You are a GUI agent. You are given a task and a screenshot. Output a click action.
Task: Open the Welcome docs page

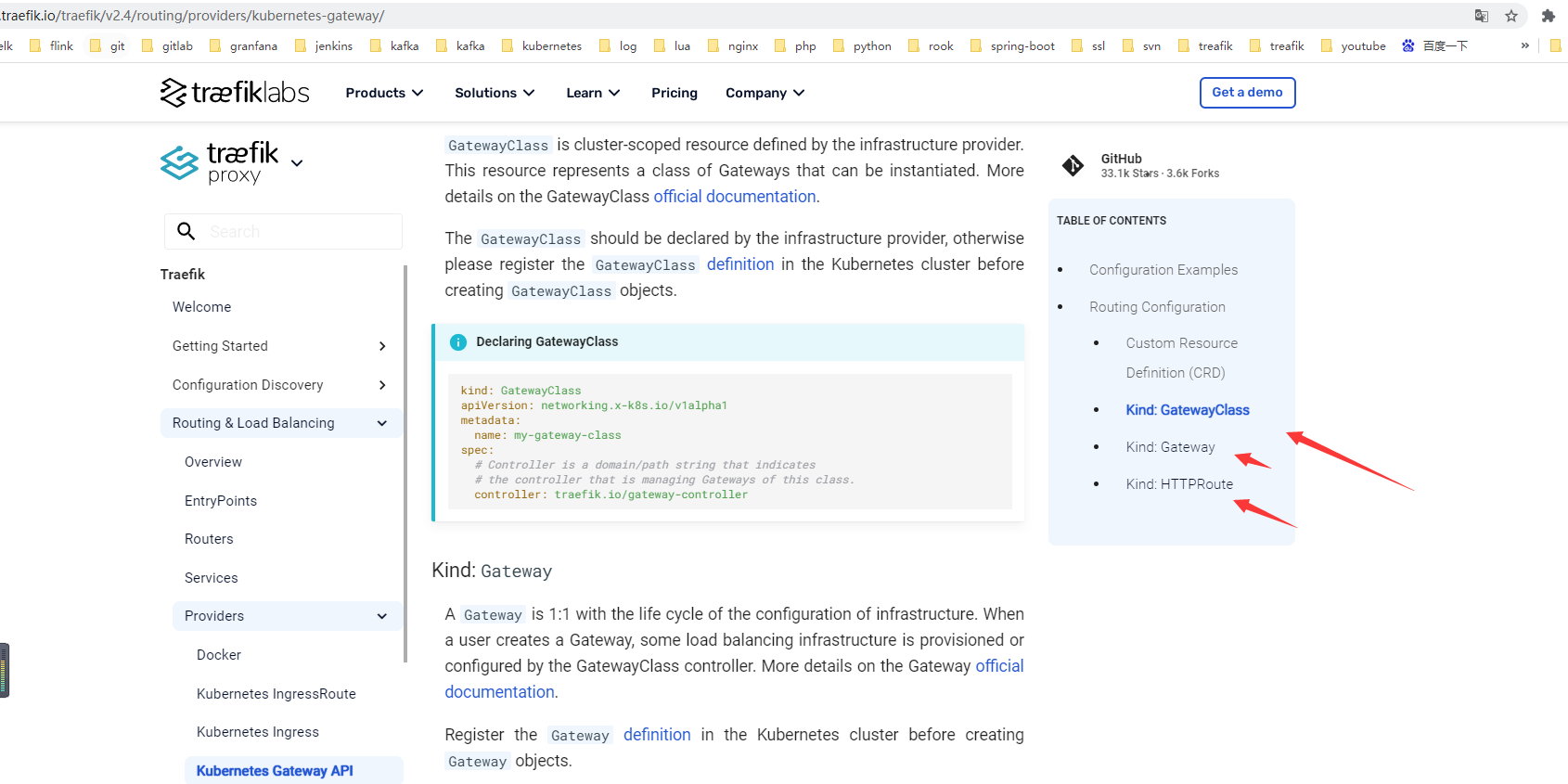click(201, 307)
